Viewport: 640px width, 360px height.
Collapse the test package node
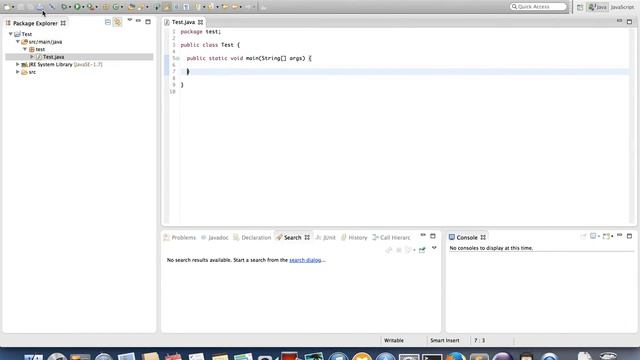coord(25,49)
